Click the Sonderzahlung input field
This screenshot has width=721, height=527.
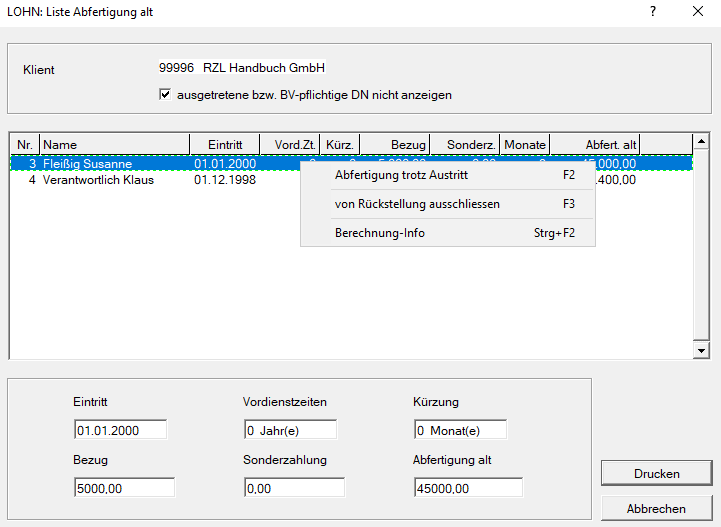coord(294,488)
